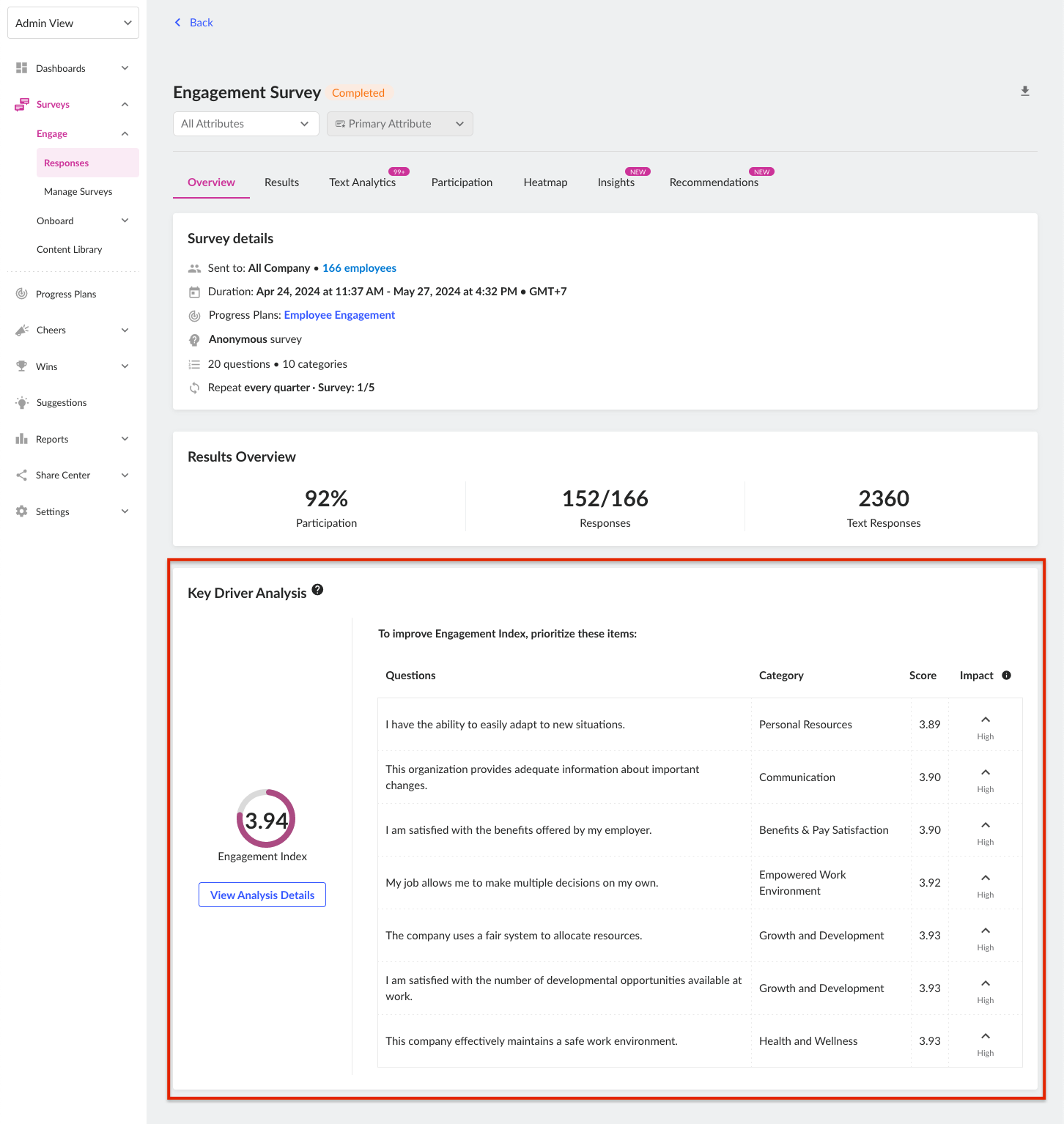
Task: Open the Employee Engagement progress plan link
Action: (x=339, y=315)
